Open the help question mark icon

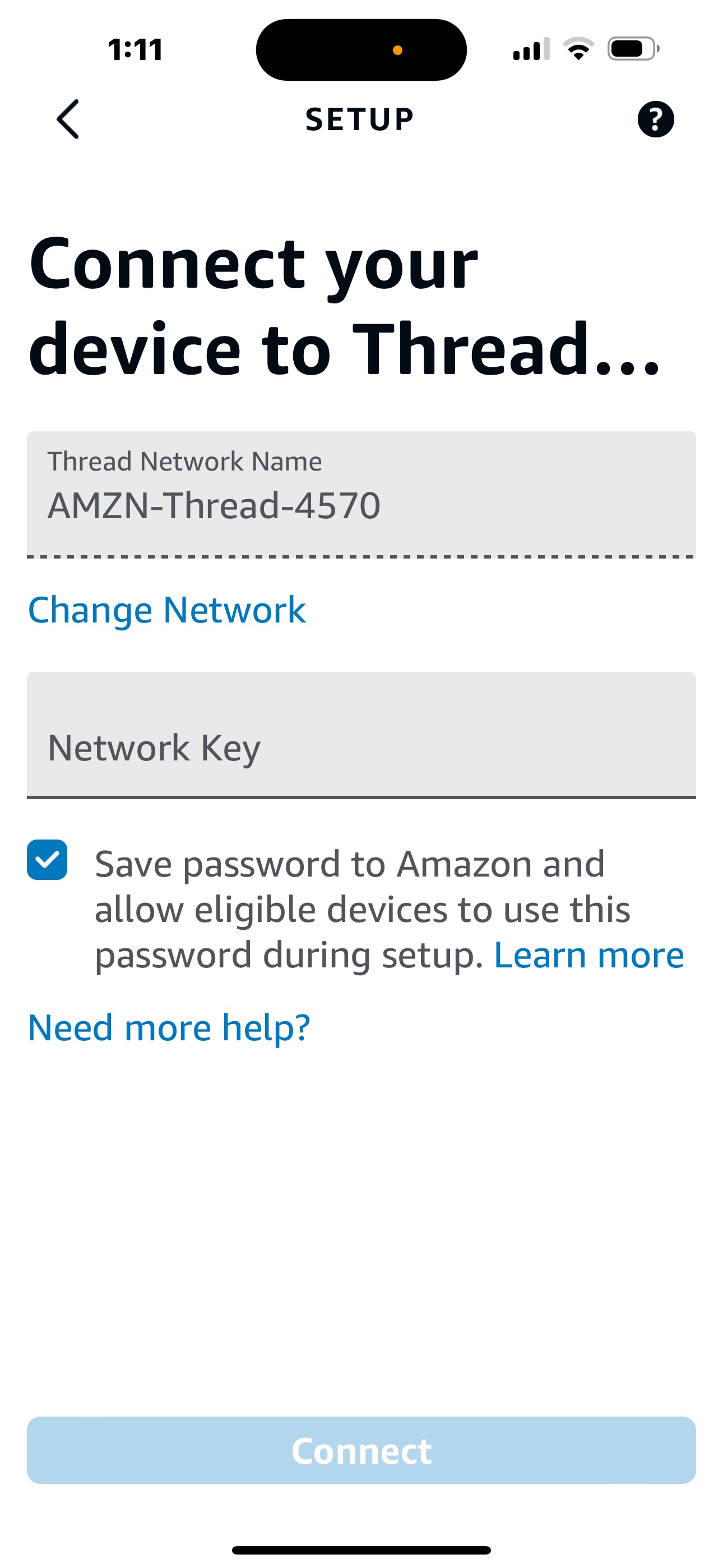655,119
